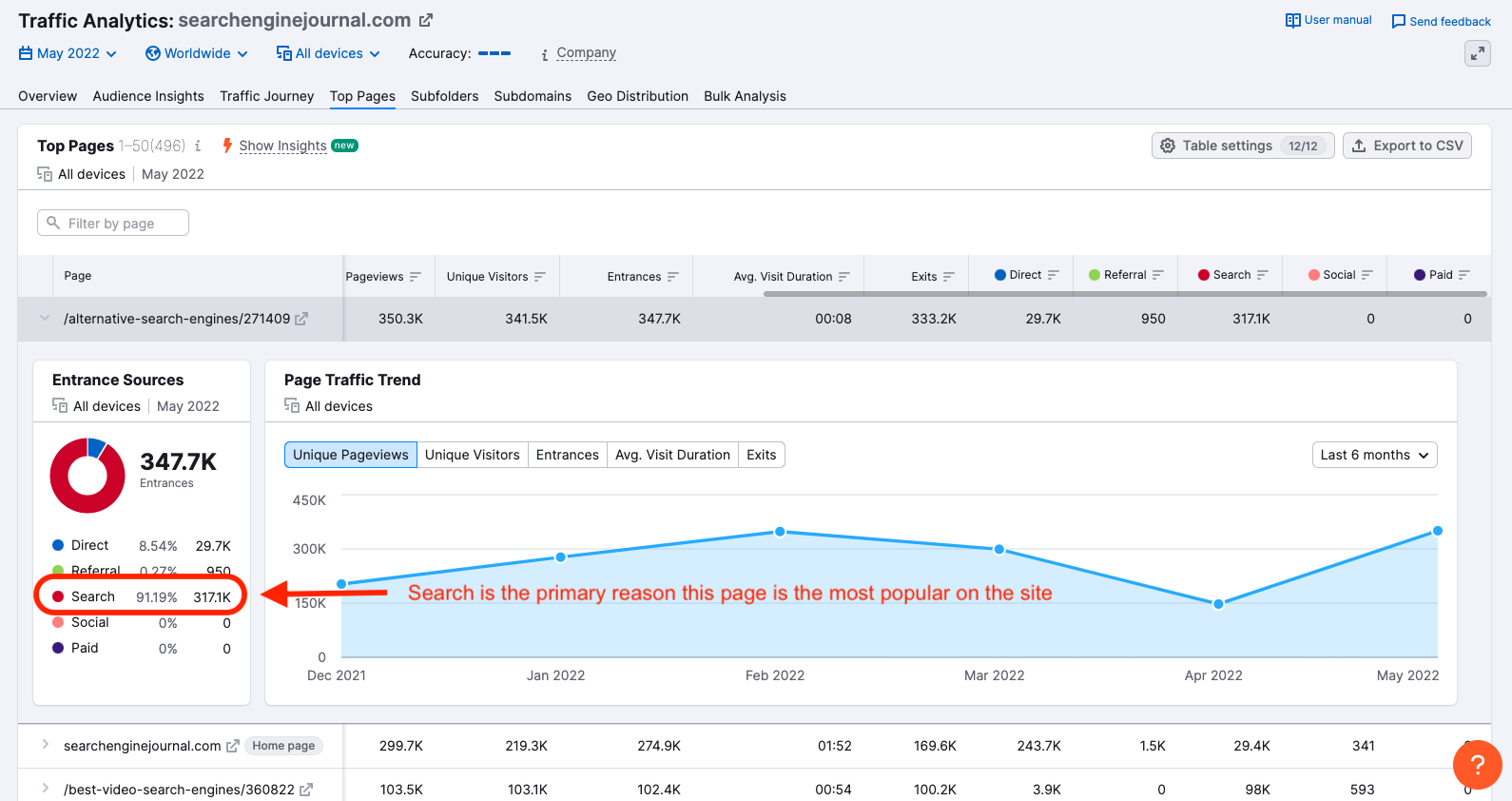Open Send feedback link

point(1441,21)
